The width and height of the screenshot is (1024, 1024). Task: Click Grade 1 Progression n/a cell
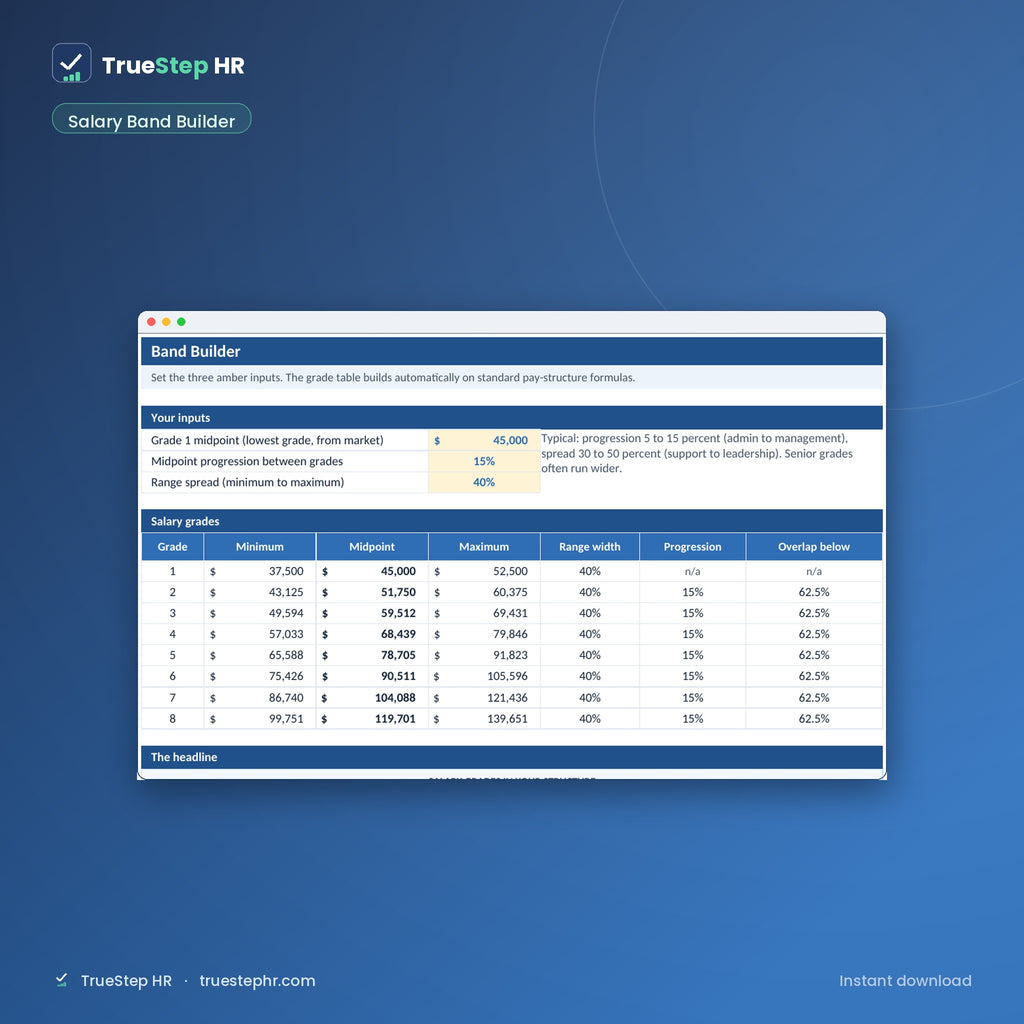click(692, 571)
